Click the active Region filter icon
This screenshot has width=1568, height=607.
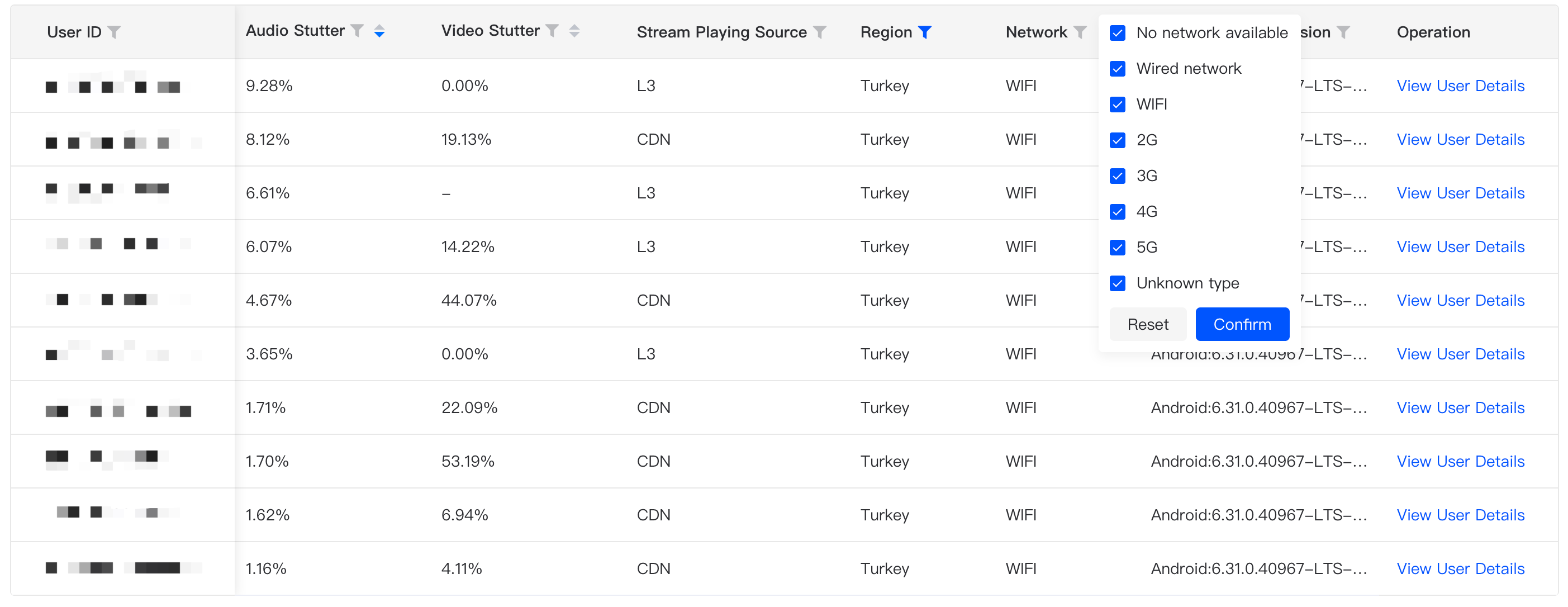925,32
